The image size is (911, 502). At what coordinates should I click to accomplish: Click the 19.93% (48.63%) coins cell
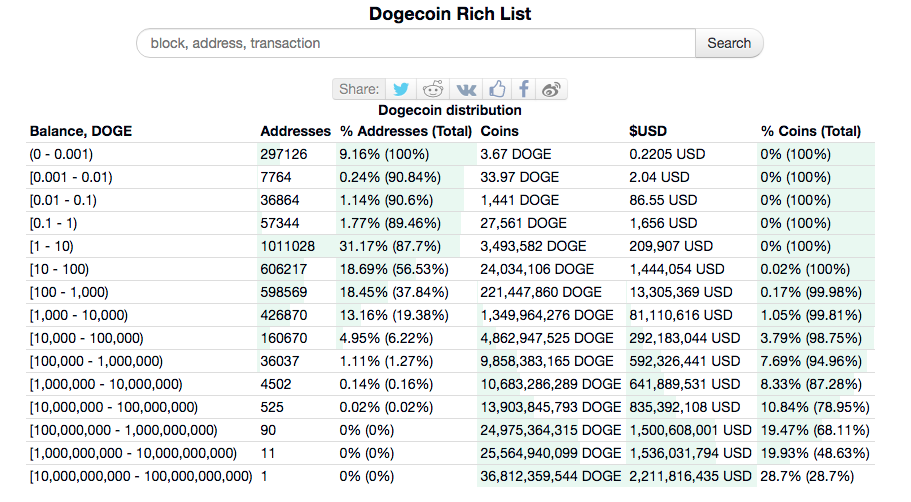pos(815,453)
